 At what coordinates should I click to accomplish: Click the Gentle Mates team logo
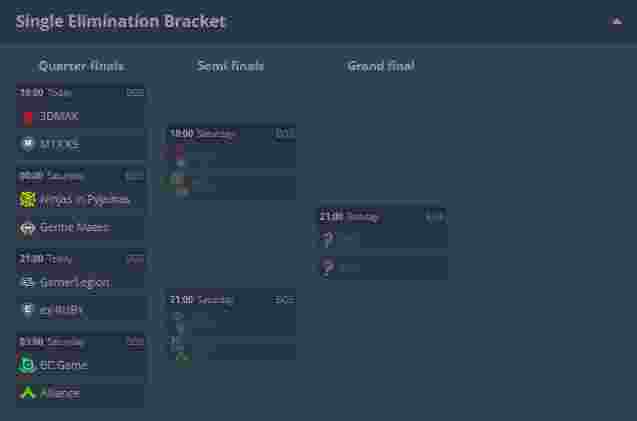[27, 227]
